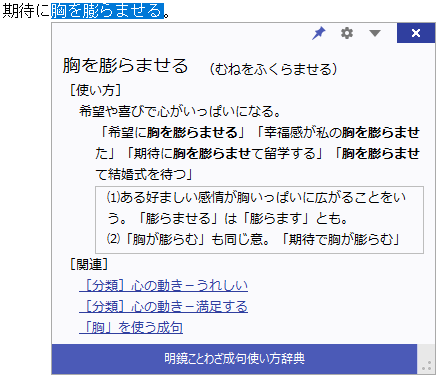Click the [使い方] section label
The height and width of the screenshot is (378, 439).
coord(96,90)
